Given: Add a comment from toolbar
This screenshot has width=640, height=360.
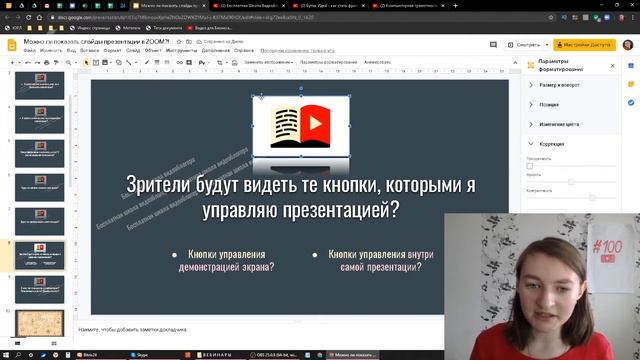Looking at the screenshot, I should 189,62.
